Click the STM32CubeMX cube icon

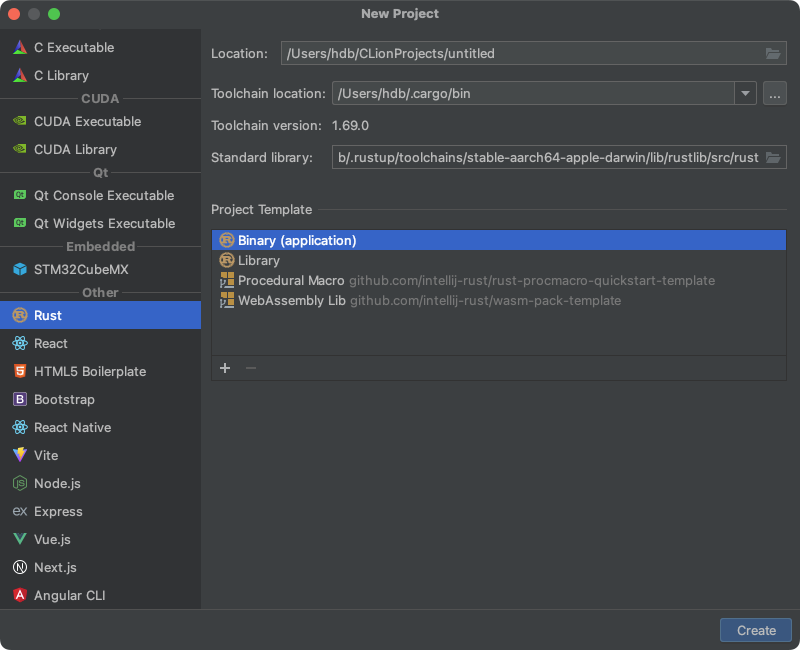pyautogui.click(x=20, y=269)
